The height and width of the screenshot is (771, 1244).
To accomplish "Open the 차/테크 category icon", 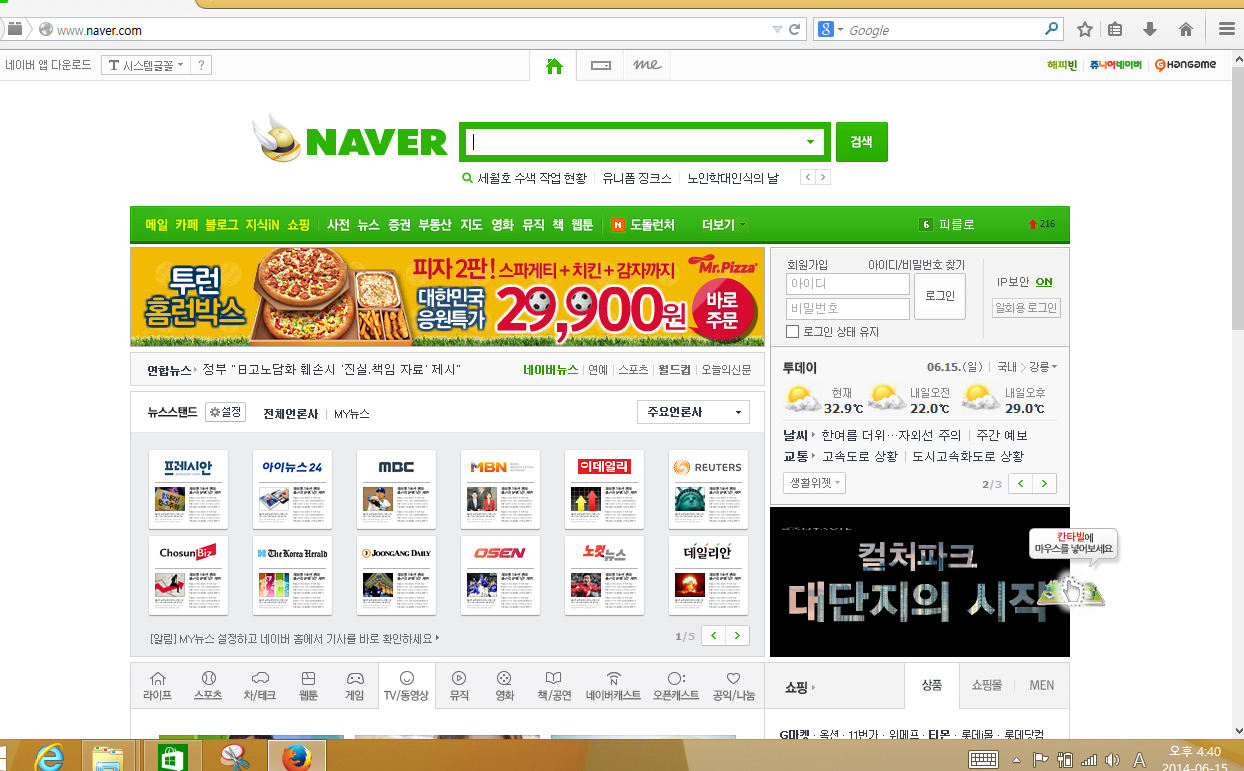I will 259,686.
